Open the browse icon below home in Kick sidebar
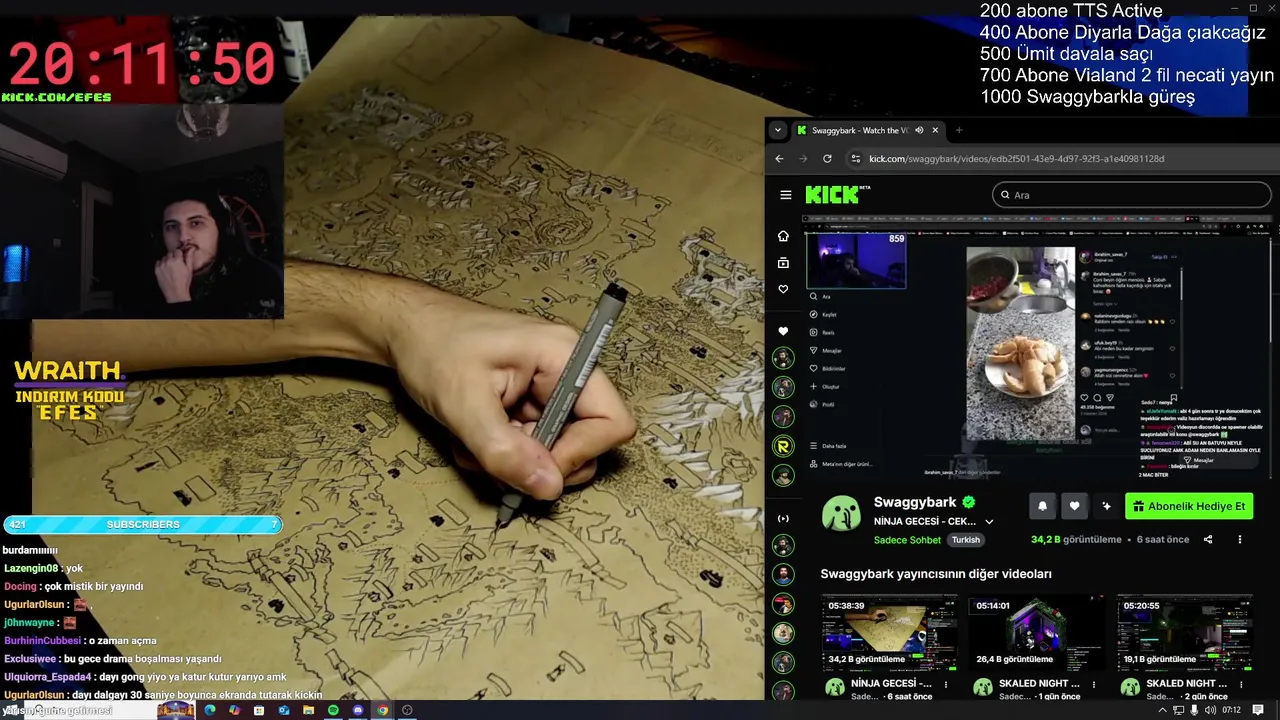 pos(783,263)
